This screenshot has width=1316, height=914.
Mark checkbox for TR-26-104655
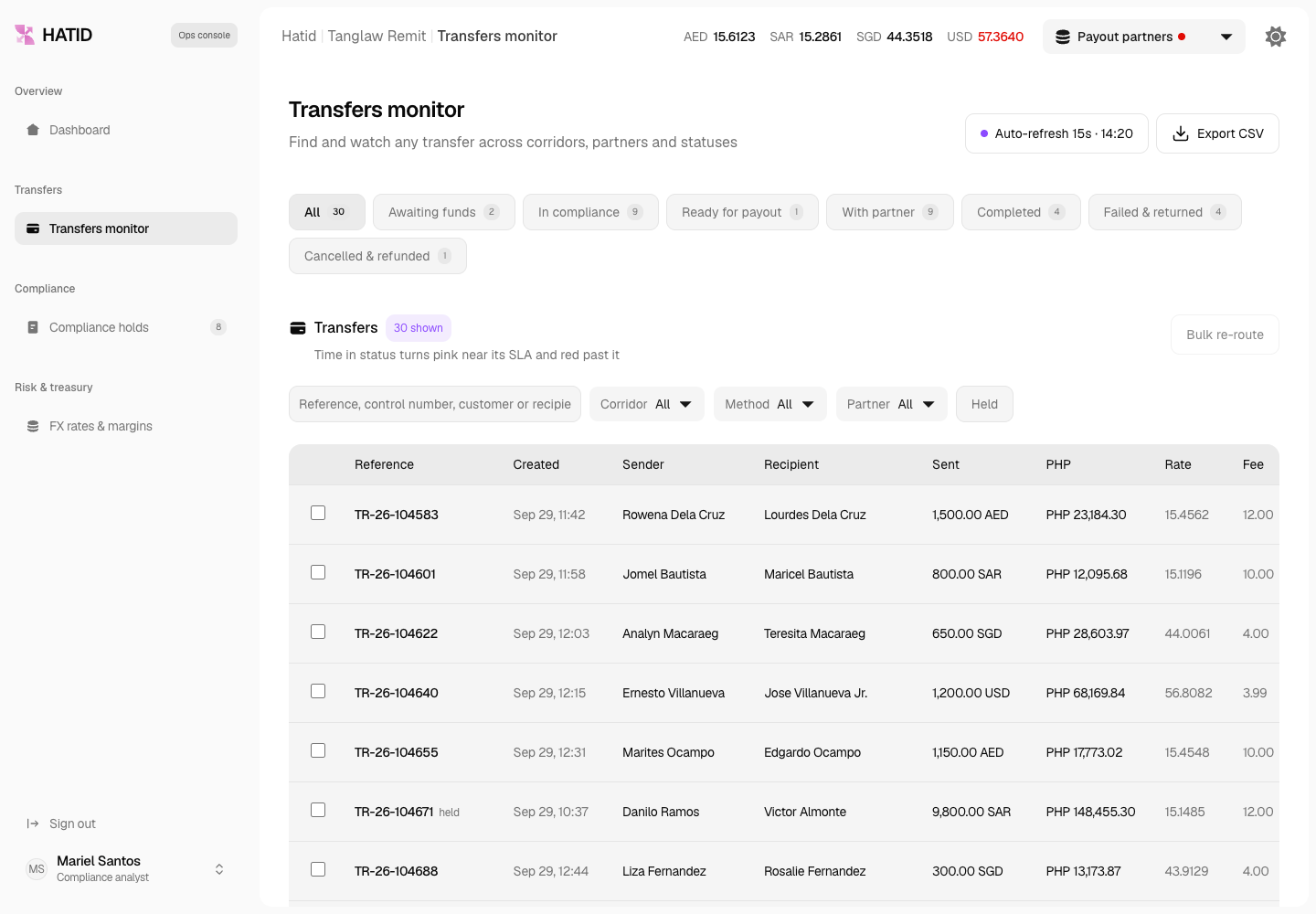coord(318,750)
